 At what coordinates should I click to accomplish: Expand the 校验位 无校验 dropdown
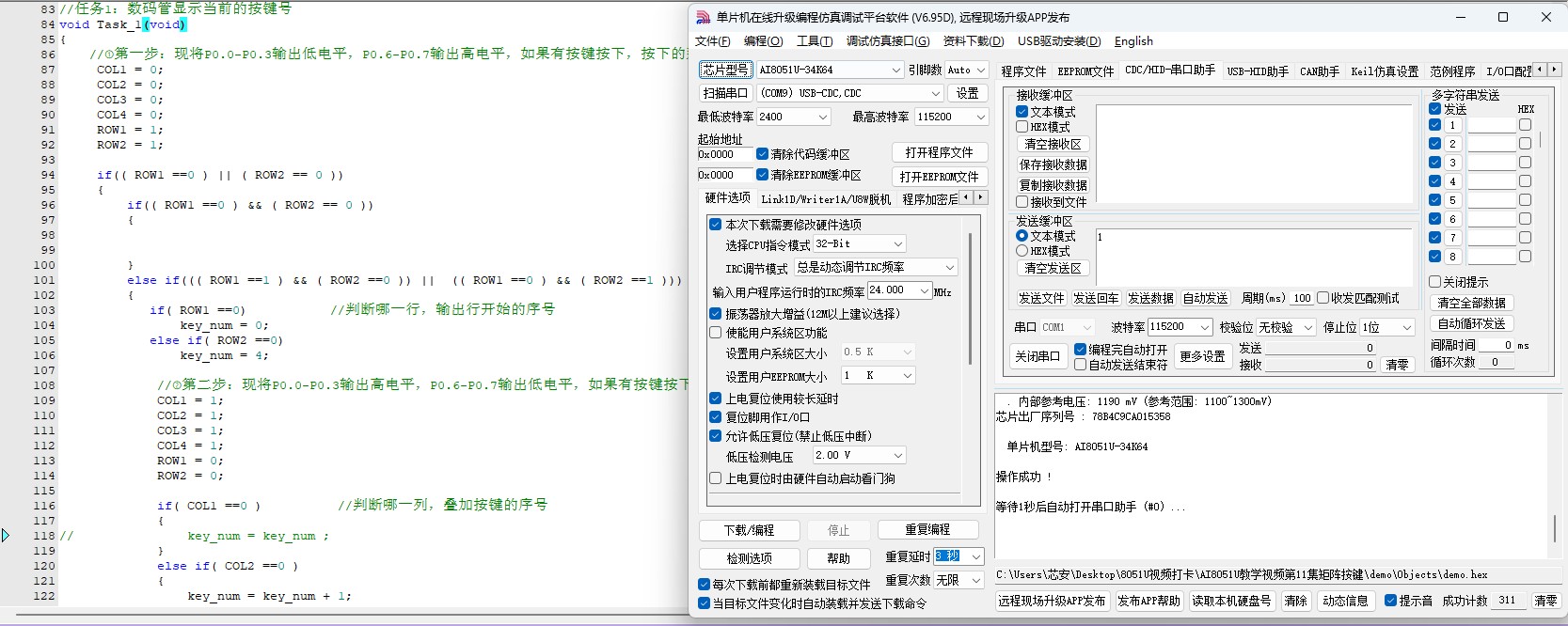(x=1307, y=327)
